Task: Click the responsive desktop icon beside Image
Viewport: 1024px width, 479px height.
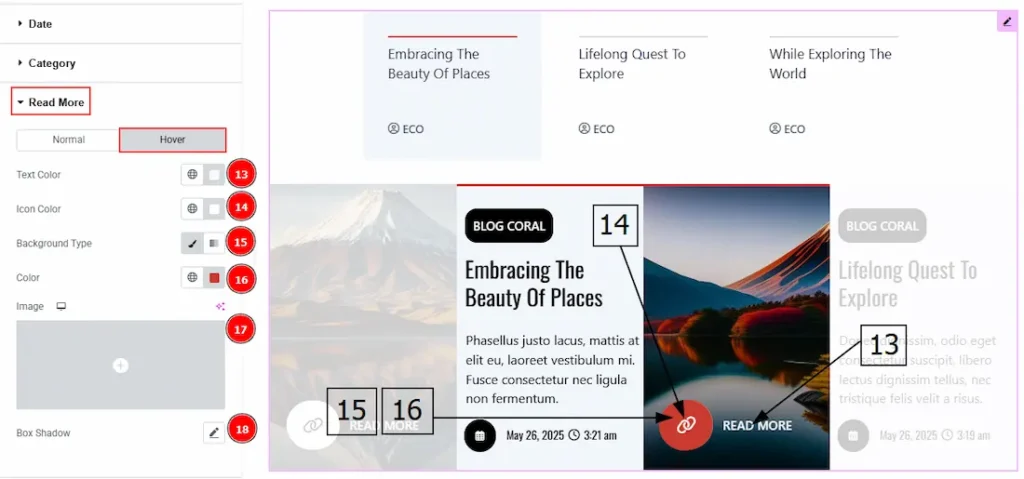Action: [x=61, y=307]
